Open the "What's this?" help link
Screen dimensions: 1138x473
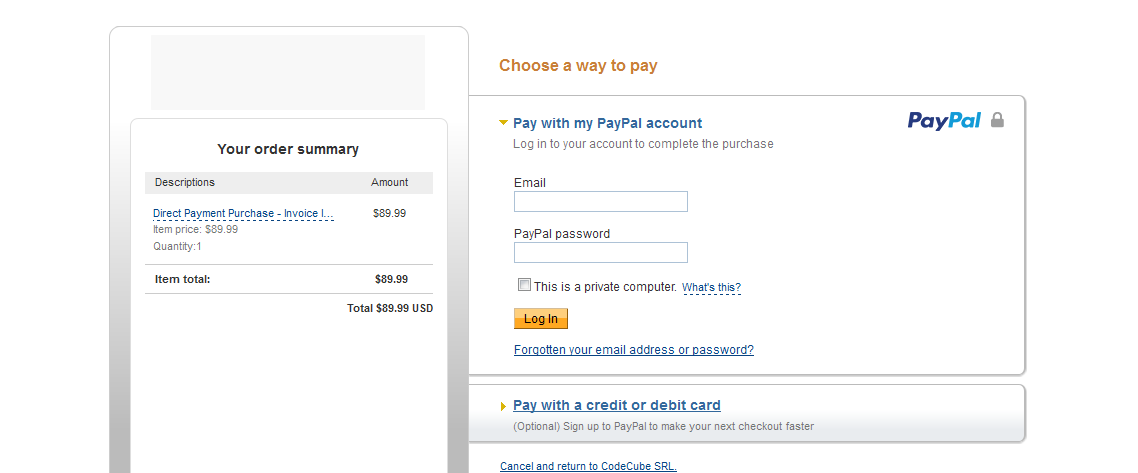coord(711,288)
